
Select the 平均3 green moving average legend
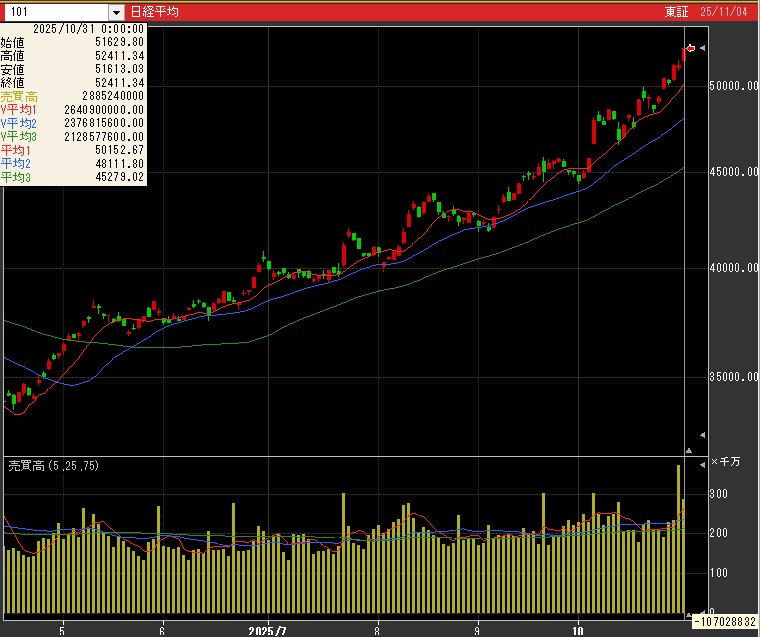click(x=15, y=177)
